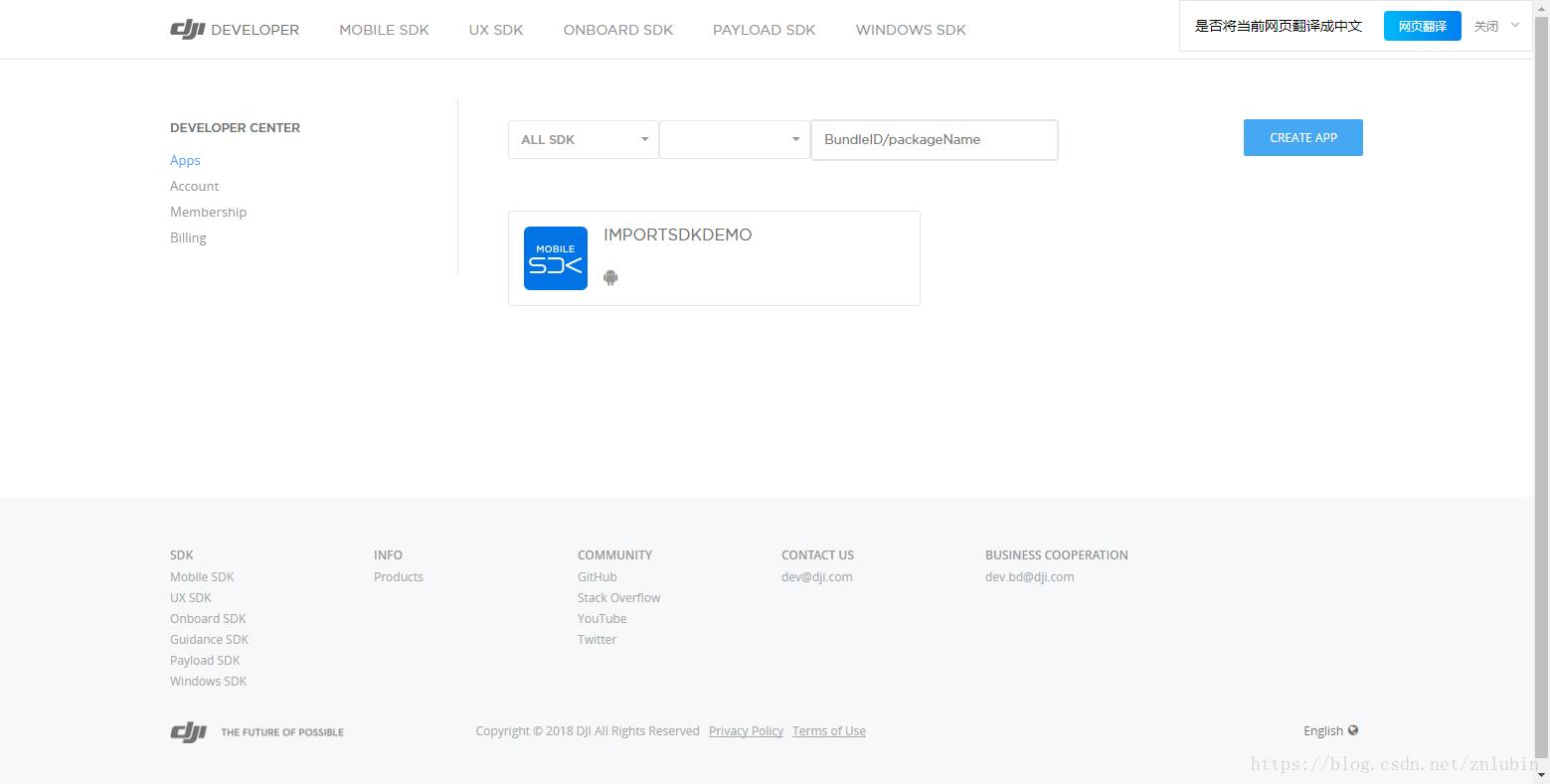Open the Terms of Use link
The width and height of the screenshot is (1550, 784).
pyautogui.click(x=829, y=730)
